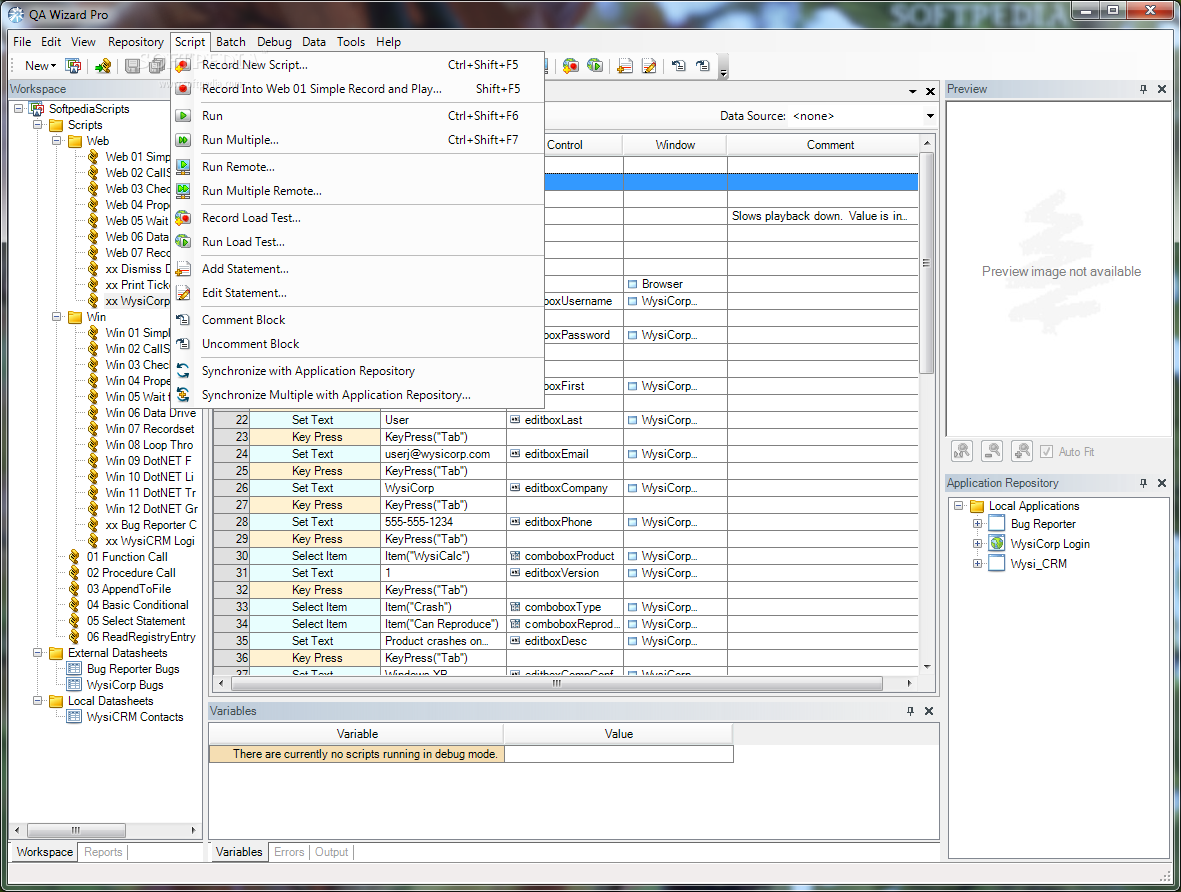The image size is (1181, 892).
Task: Click the script grid vertical scrollbar thumb
Action: point(927,263)
